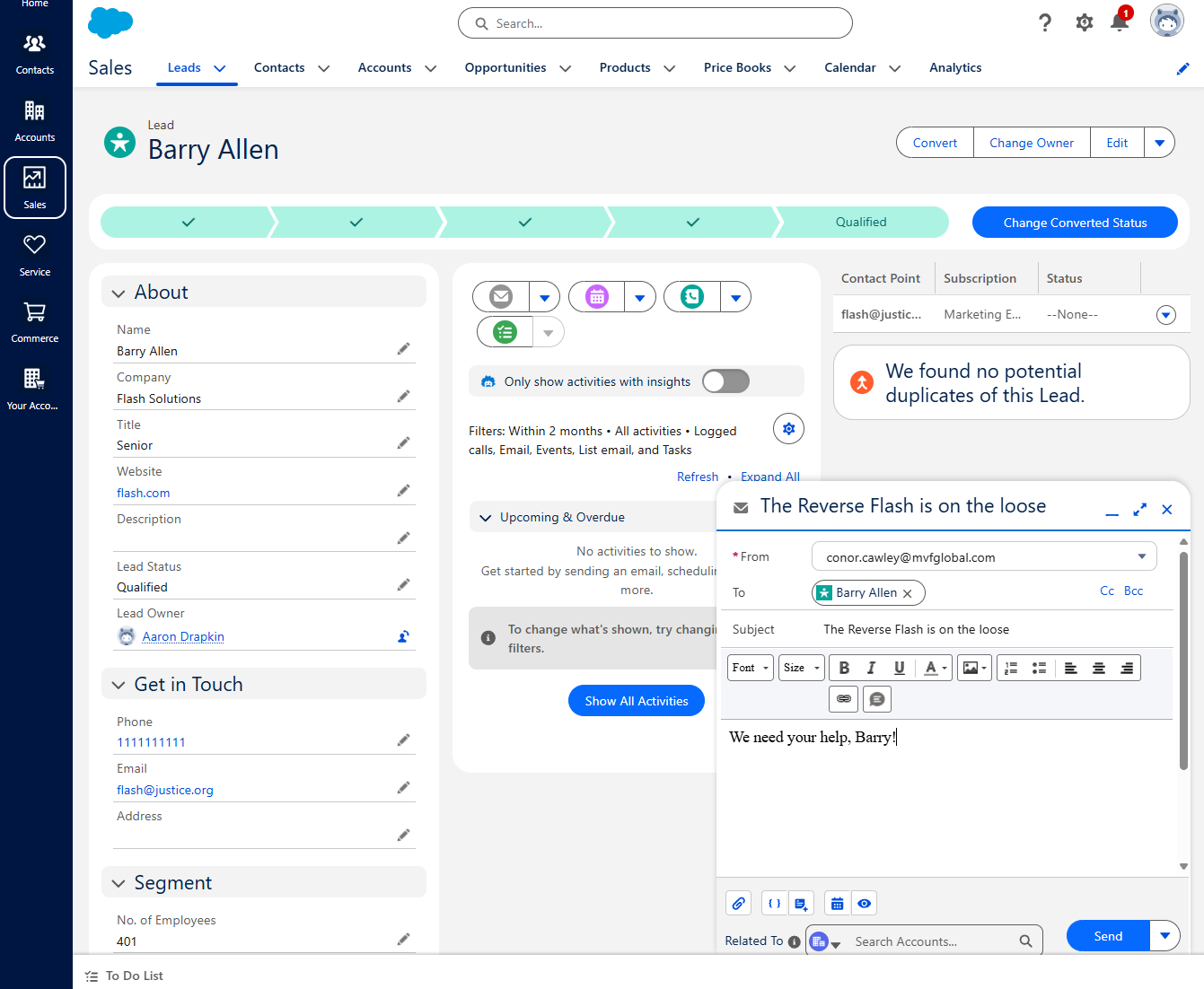Image resolution: width=1204 pixels, height=989 pixels.
Task: Toggle Only show activities with insights
Action: click(725, 381)
